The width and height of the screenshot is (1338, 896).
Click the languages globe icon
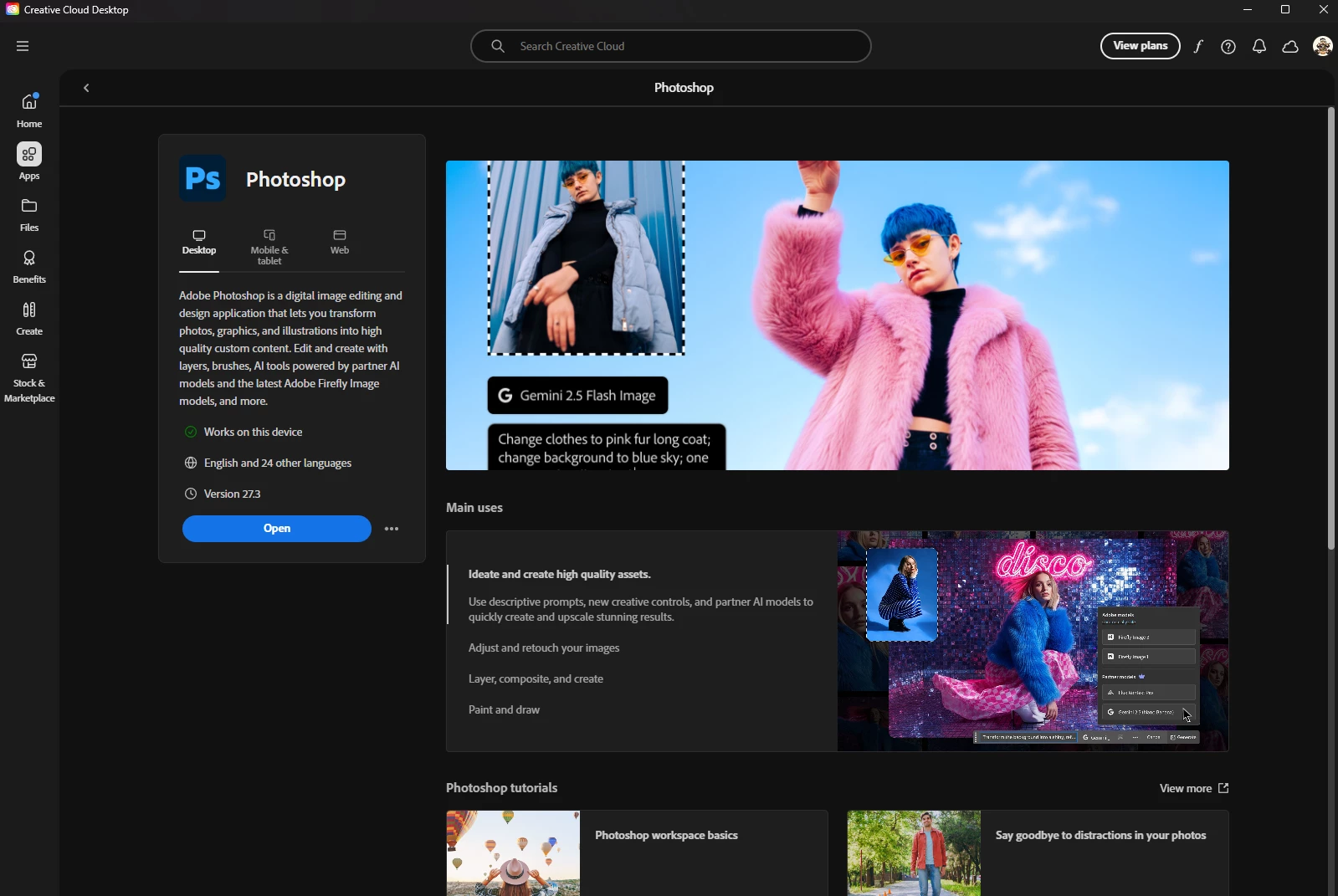[191, 463]
